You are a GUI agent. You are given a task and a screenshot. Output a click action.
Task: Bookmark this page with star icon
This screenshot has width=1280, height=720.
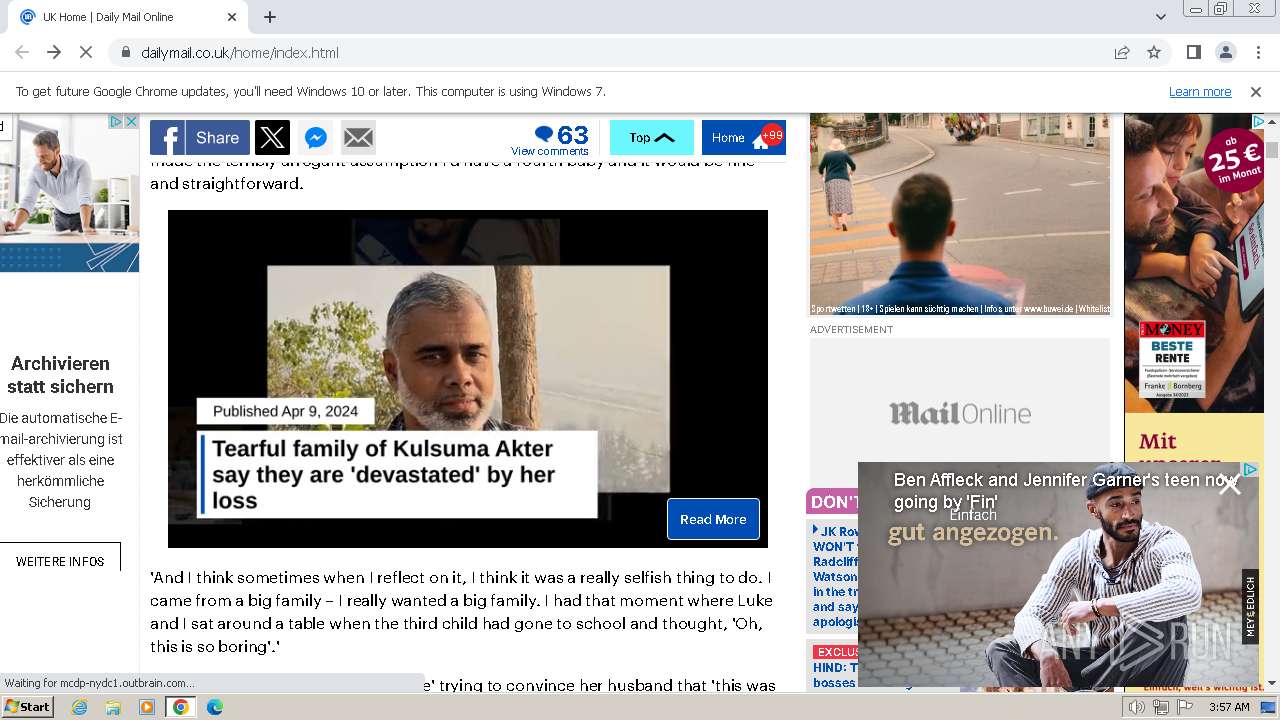tap(1154, 52)
